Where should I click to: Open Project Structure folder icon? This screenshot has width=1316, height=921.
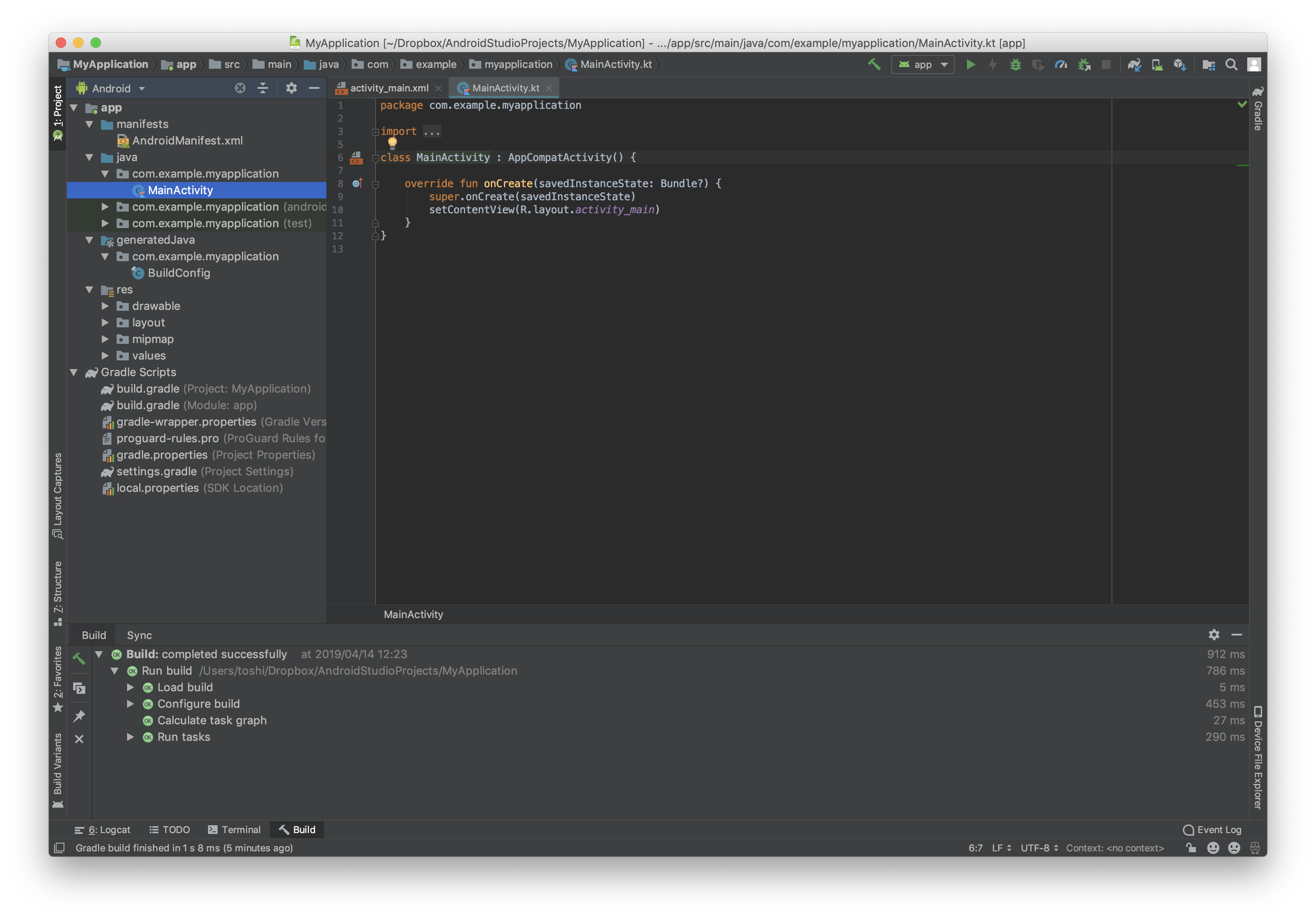click(x=1208, y=64)
